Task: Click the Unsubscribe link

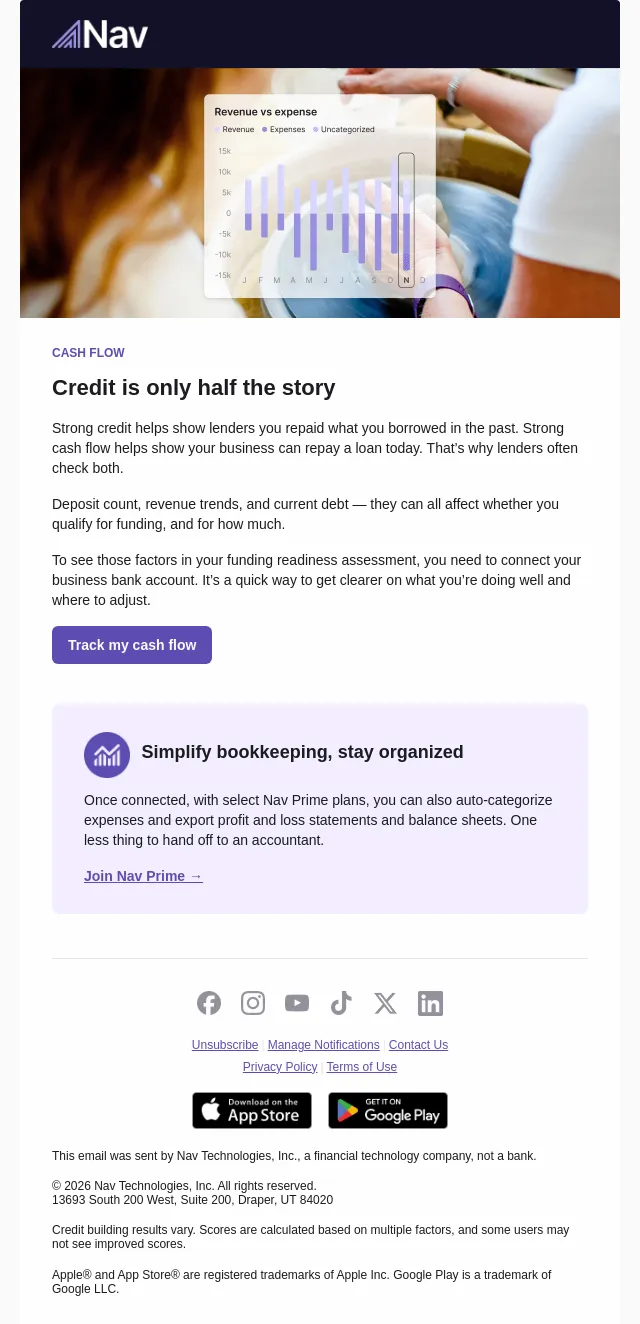Action: [225, 1045]
